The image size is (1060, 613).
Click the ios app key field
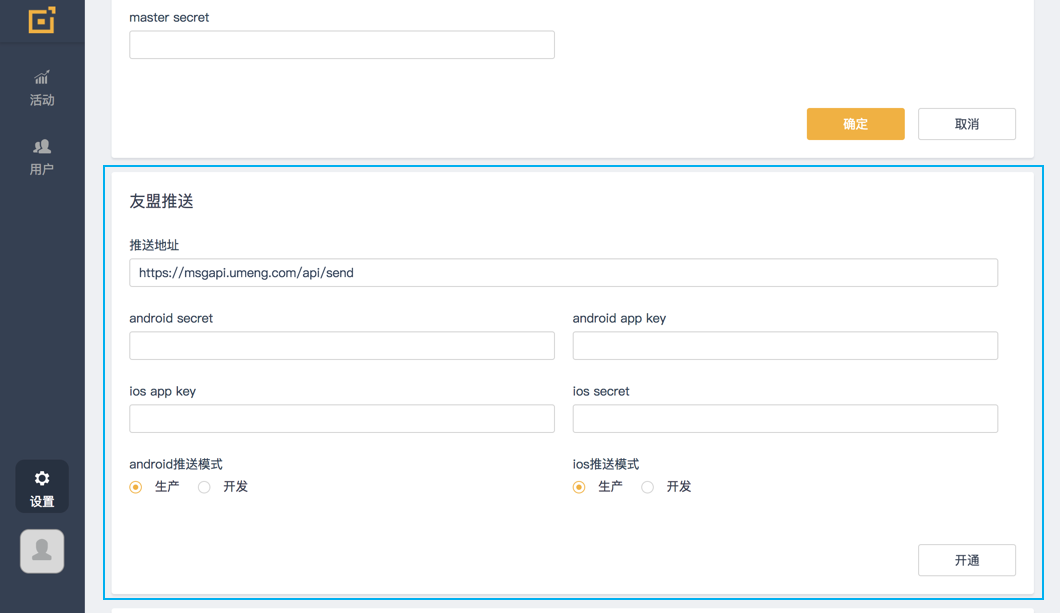pyautogui.click(x=342, y=418)
